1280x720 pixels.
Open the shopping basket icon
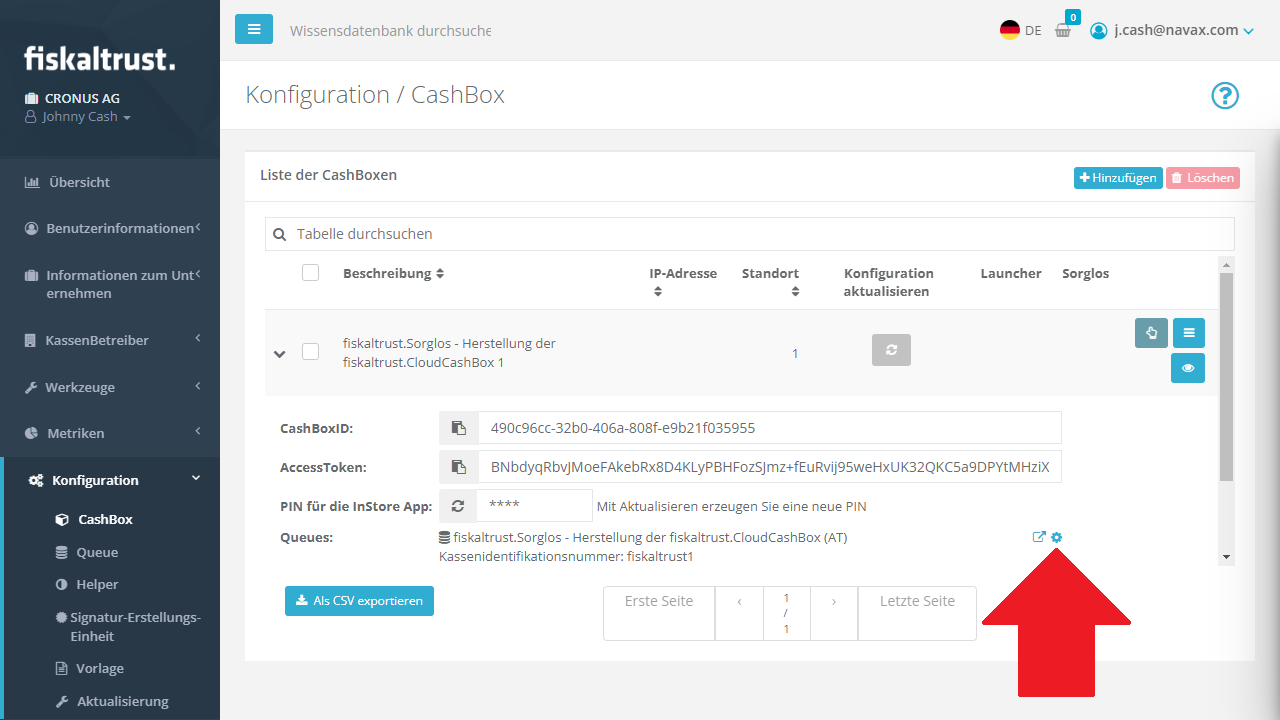[x=1063, y=31]
